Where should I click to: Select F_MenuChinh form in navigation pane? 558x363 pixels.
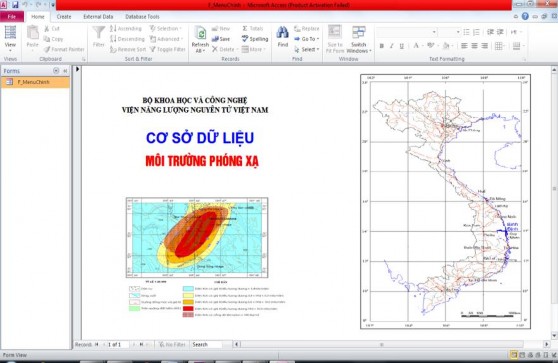pyautogui.click(x=35, y=82)
